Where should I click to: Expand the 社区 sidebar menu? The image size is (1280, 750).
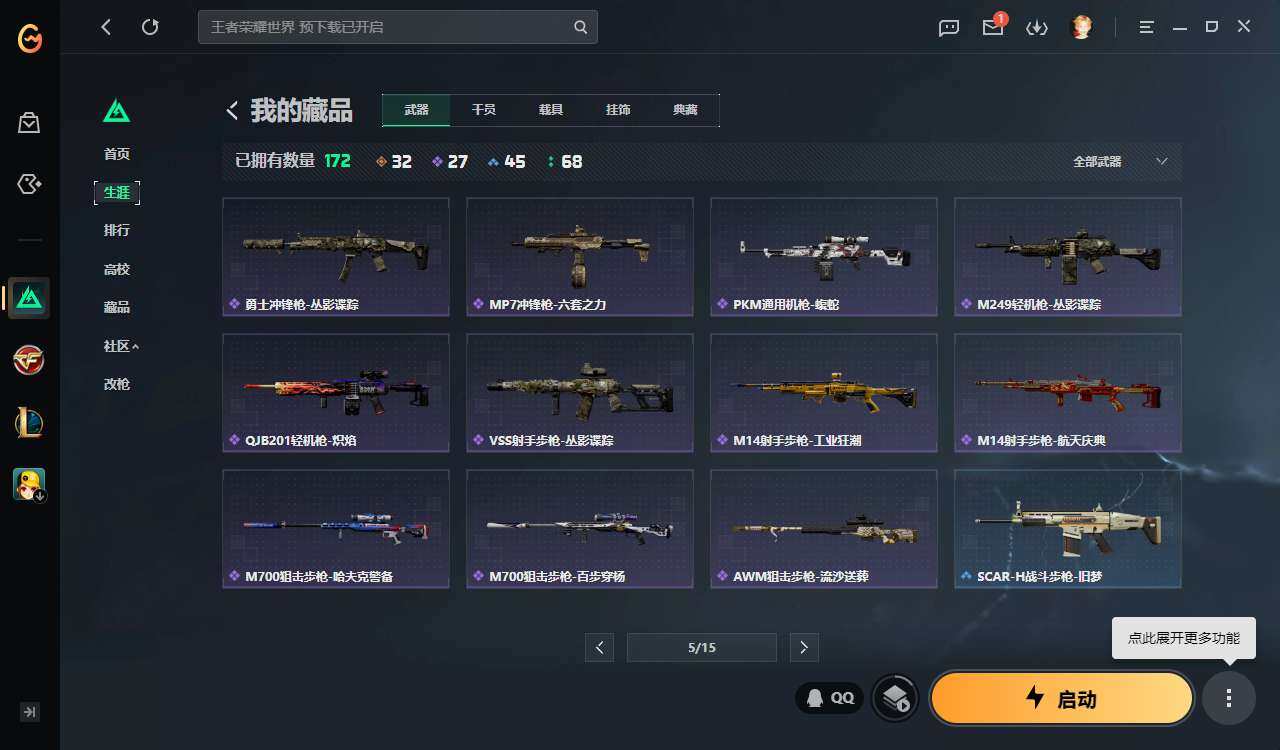pyautogui.click(x=121, y=346)
